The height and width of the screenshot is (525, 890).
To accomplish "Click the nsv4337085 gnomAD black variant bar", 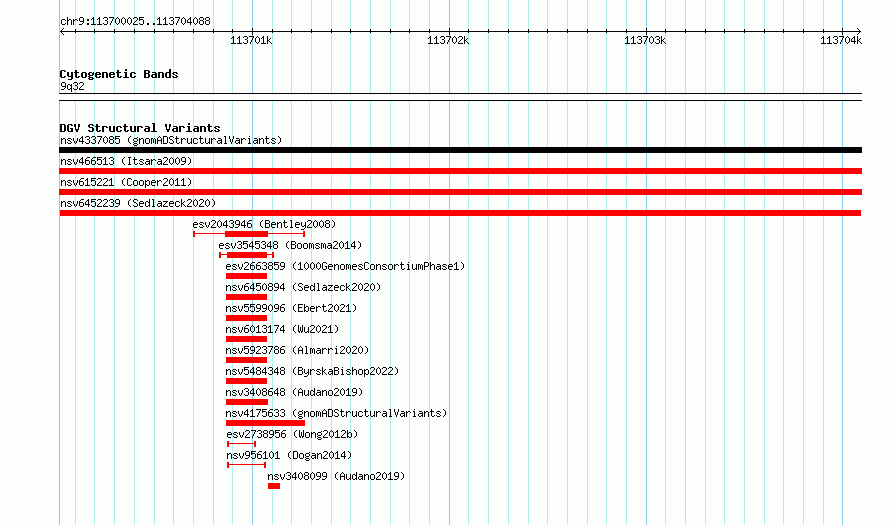I will click(460, 150).
